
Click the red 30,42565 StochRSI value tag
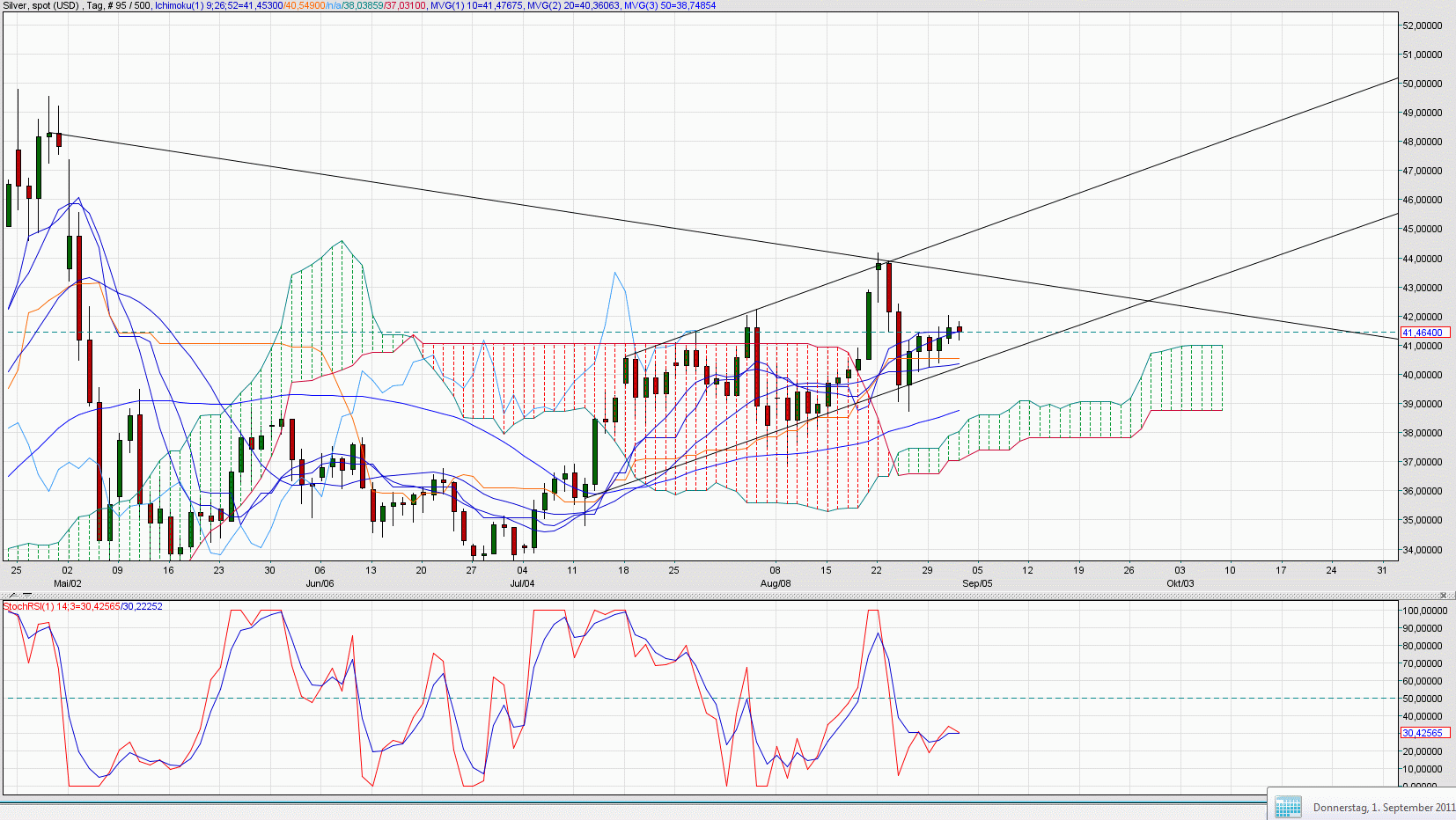click(x=1425, y=733)
